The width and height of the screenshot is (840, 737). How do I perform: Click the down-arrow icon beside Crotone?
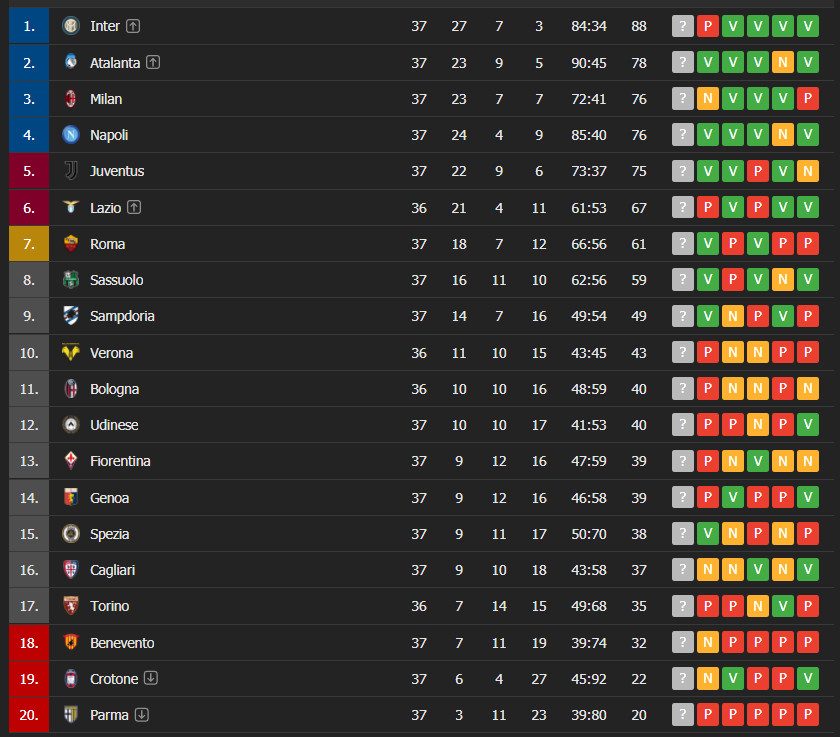pos(151,679)
